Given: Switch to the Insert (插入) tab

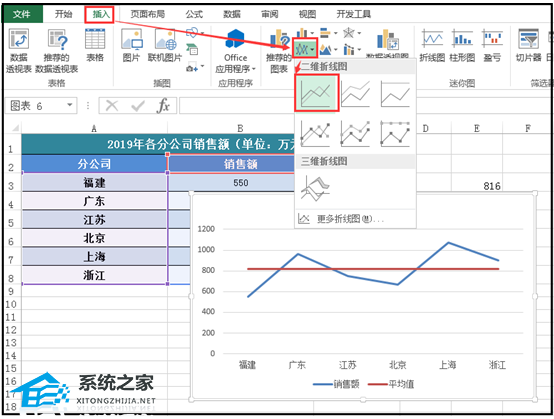Looking at the screenshot, I should pyautogui.click(x=100, y=14).
